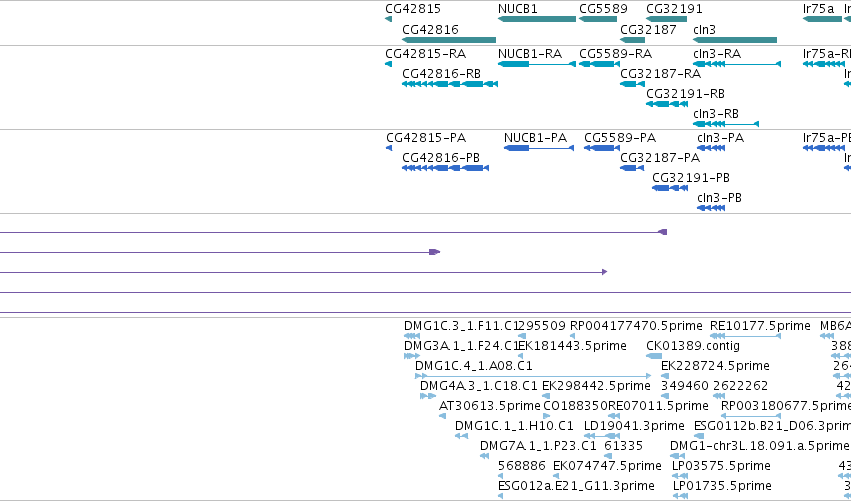Select the cln3-RB transcript label

pos(716,114)
